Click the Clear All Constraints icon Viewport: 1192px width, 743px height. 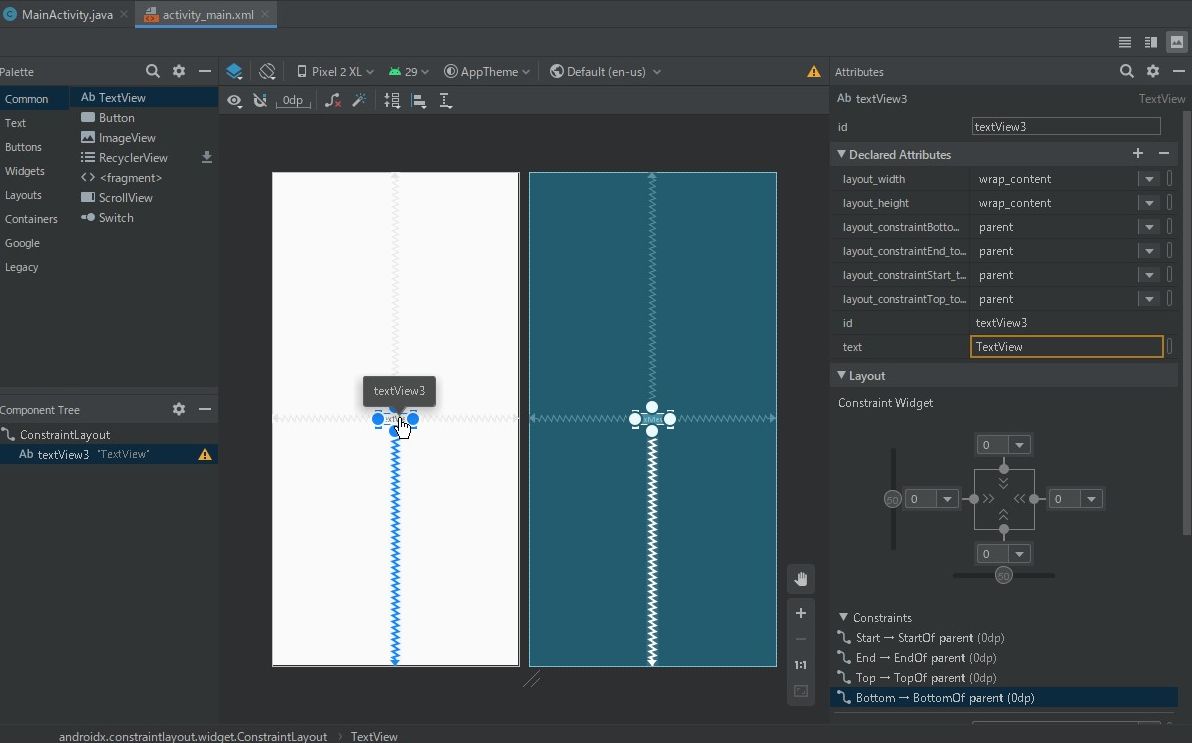pyautogui.click(x=333, y=101)
